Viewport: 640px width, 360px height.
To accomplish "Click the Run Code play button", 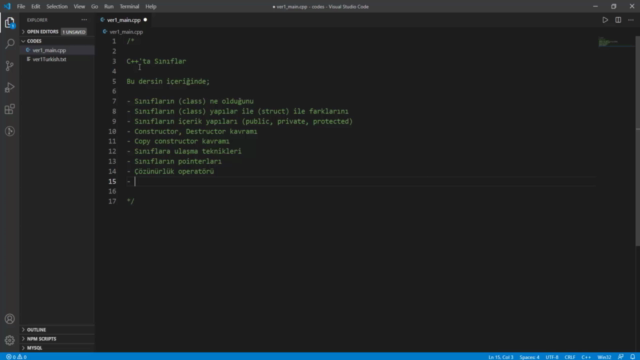I will tap(605, 20).
